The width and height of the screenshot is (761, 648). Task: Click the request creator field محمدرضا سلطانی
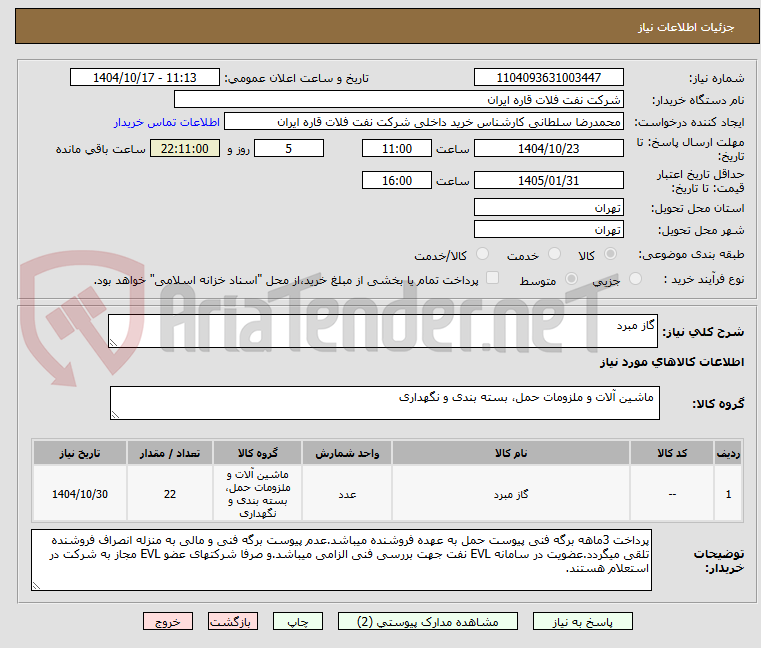tap(423, 122)
